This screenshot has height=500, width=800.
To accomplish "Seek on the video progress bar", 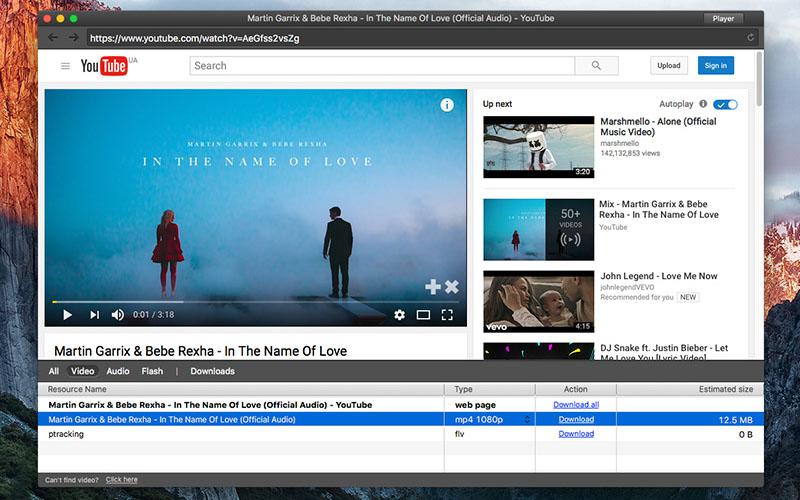I will pos(255,302).
